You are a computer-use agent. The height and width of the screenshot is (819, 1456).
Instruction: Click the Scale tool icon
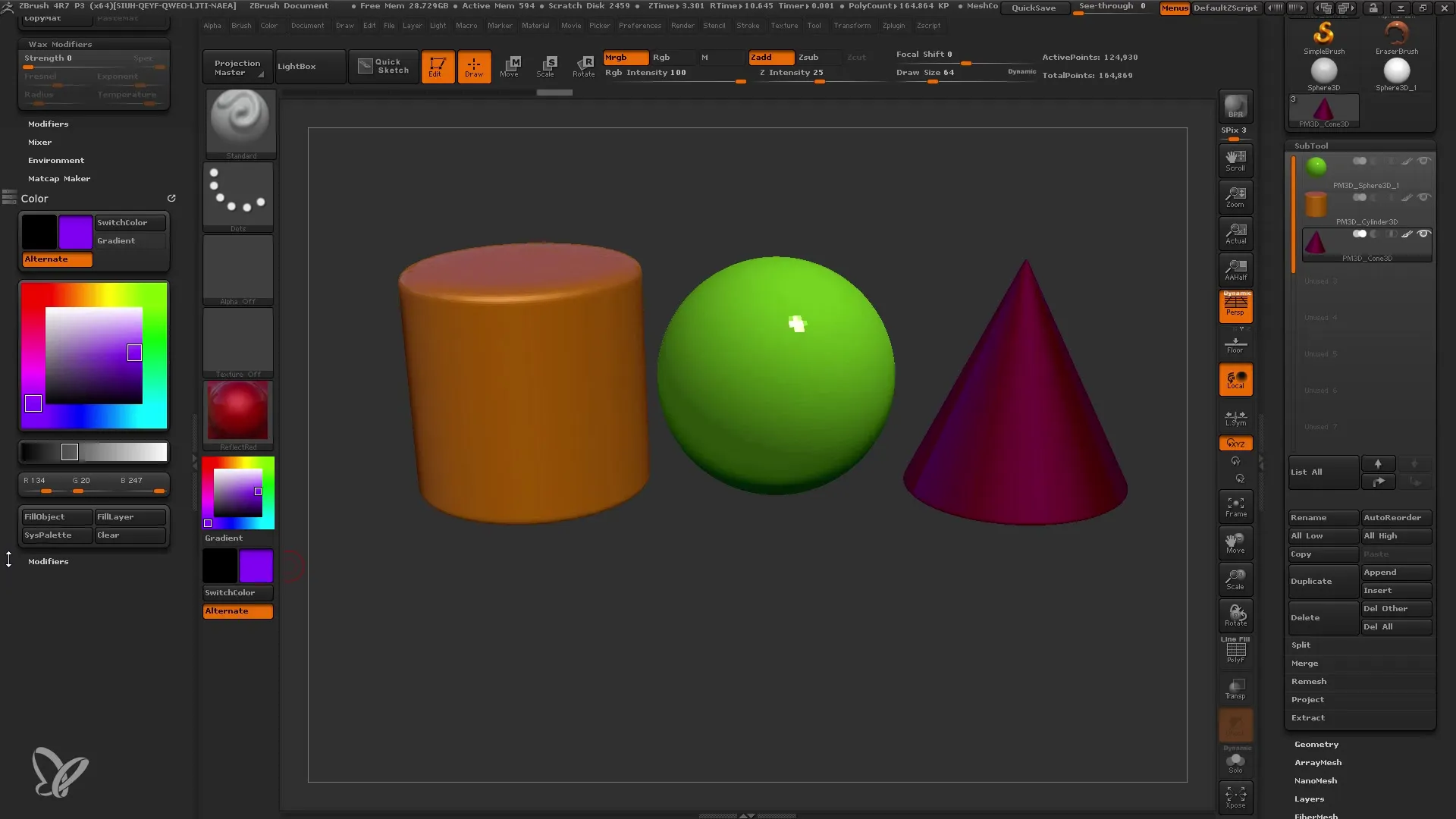coord(547,65)
